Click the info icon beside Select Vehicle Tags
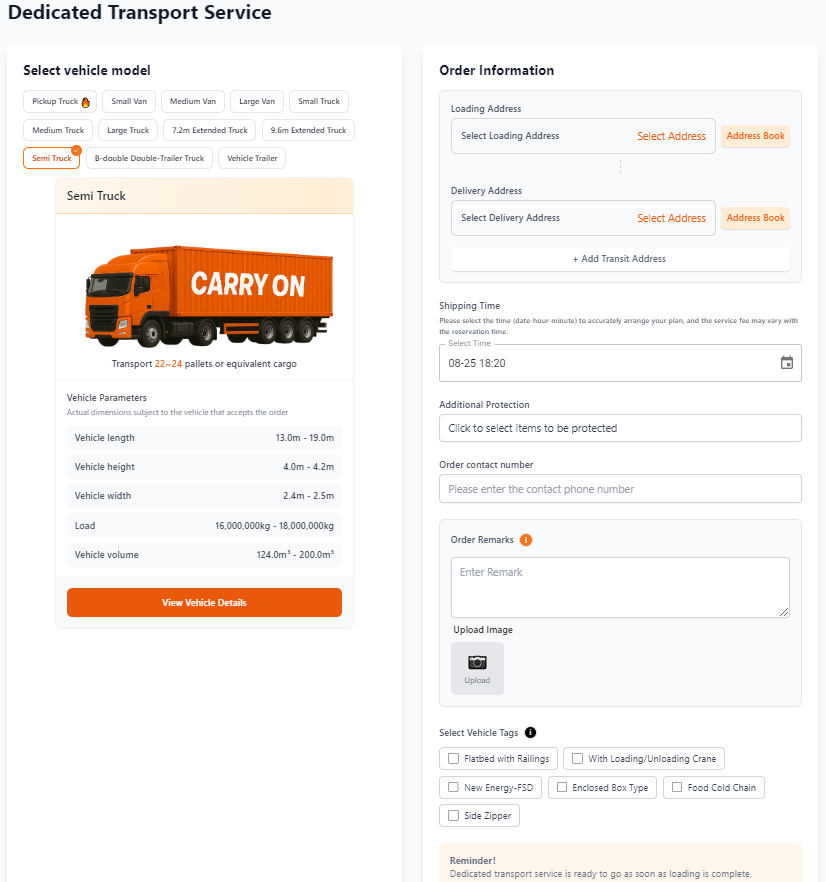Image resolution: width=826 pixels, height=882 pixels. click(x=530, y=733)
